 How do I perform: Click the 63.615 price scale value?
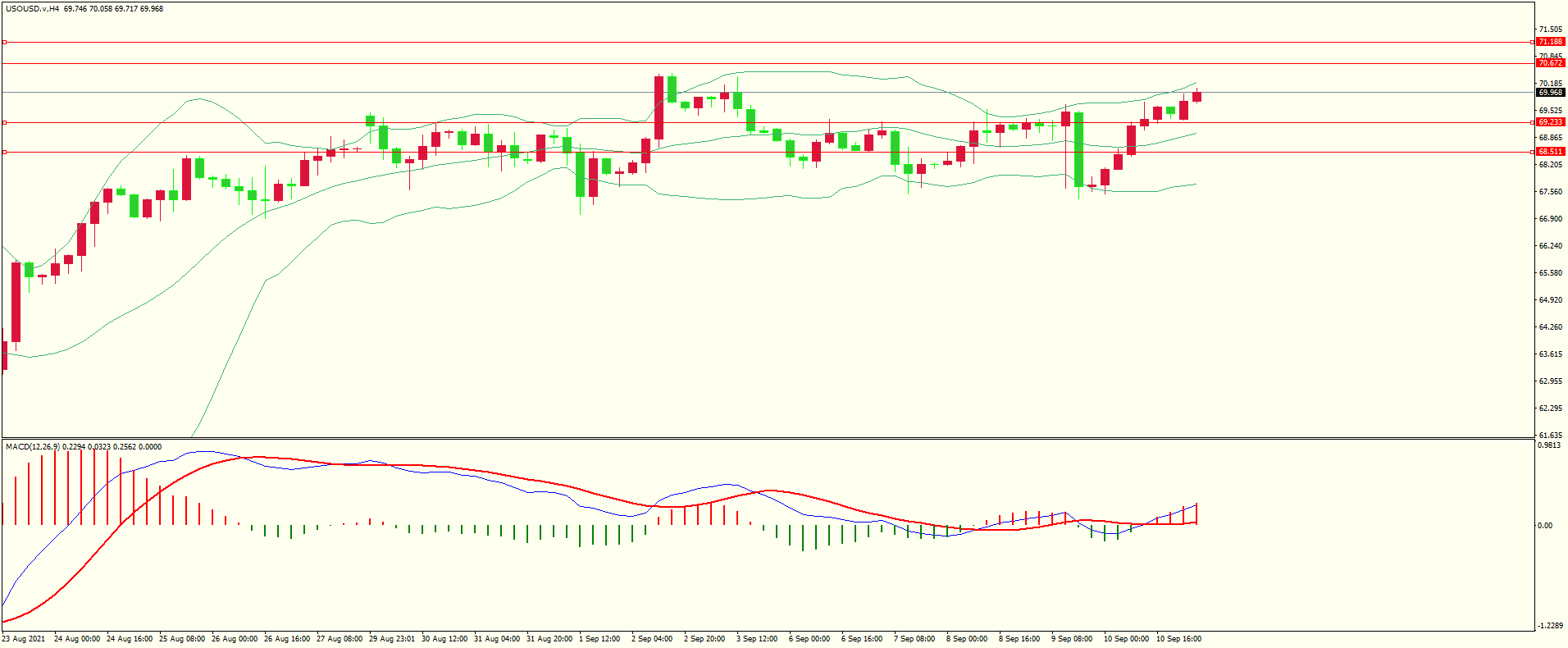tap(1551, 354)
